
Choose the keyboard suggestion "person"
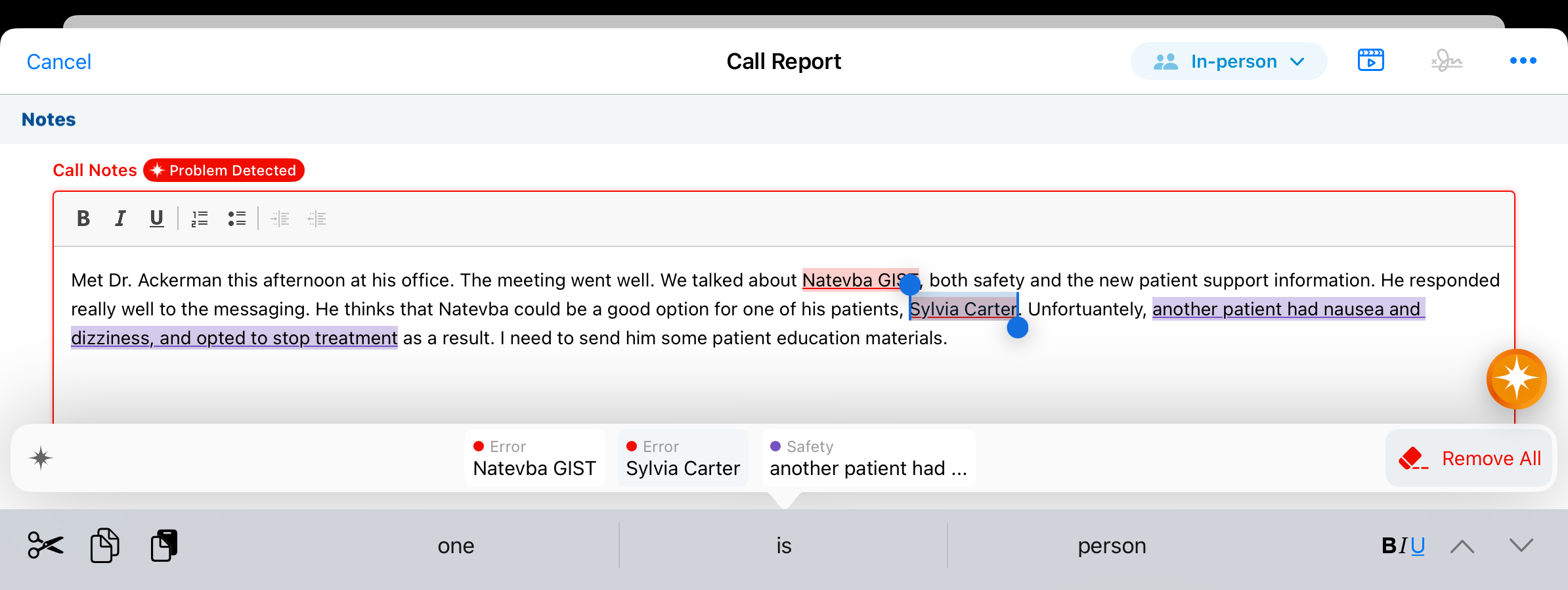click(x=1112, y=546)
